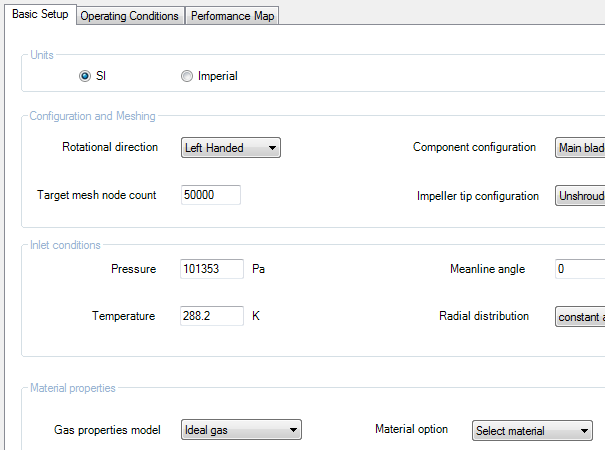Image resolution: width=605 pixels, height=450 pixels.
Task: Open the Impeller tip configuration dropdown
Action: click(580, 196)
